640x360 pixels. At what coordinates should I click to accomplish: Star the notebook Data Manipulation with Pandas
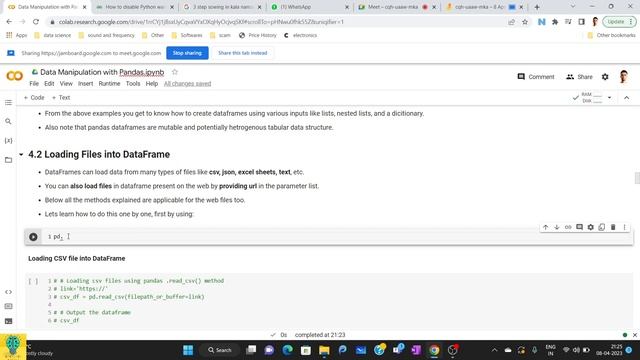click(x=175, y=72)
